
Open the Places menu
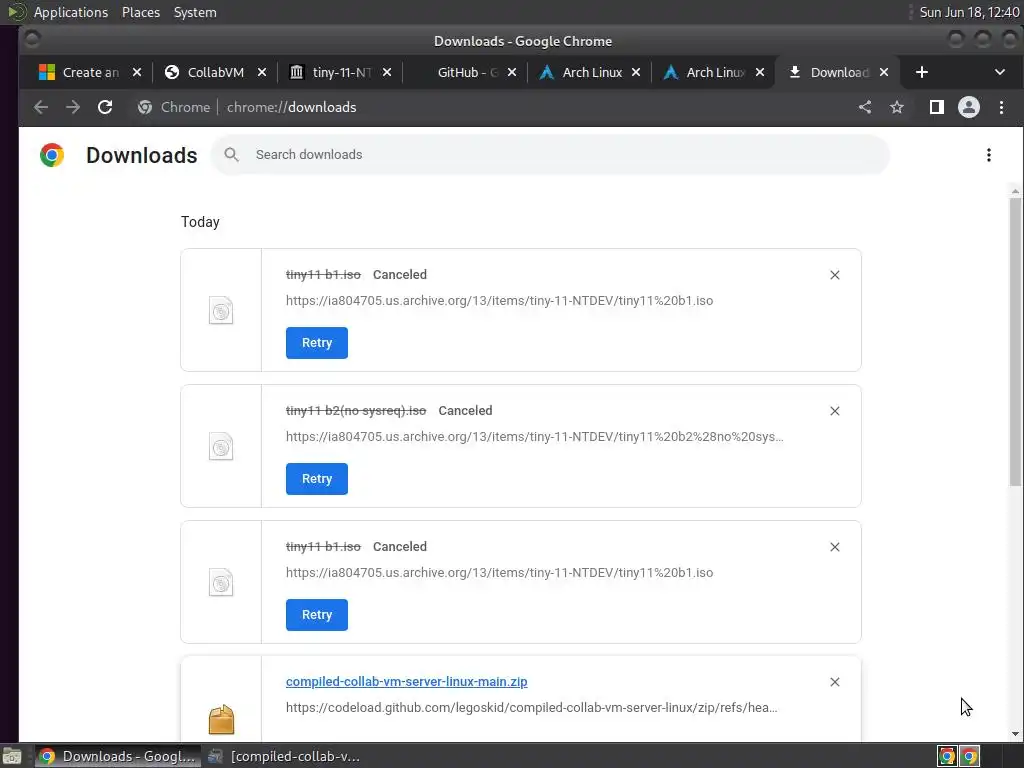(141, 12)
